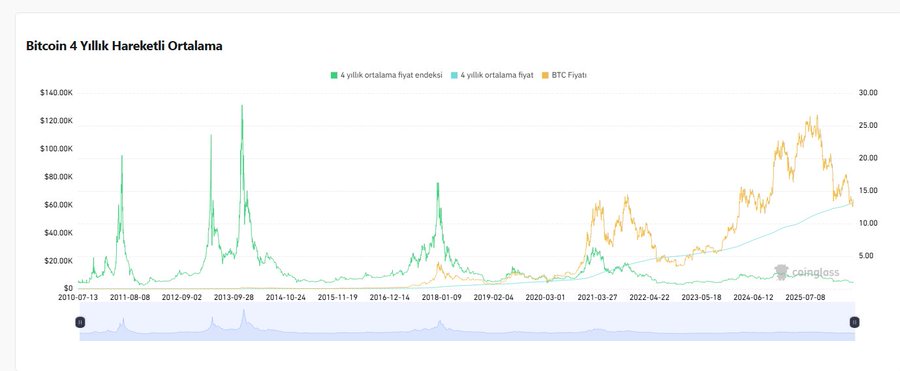Click the '2010-07-13' date label

pos(79,297)
